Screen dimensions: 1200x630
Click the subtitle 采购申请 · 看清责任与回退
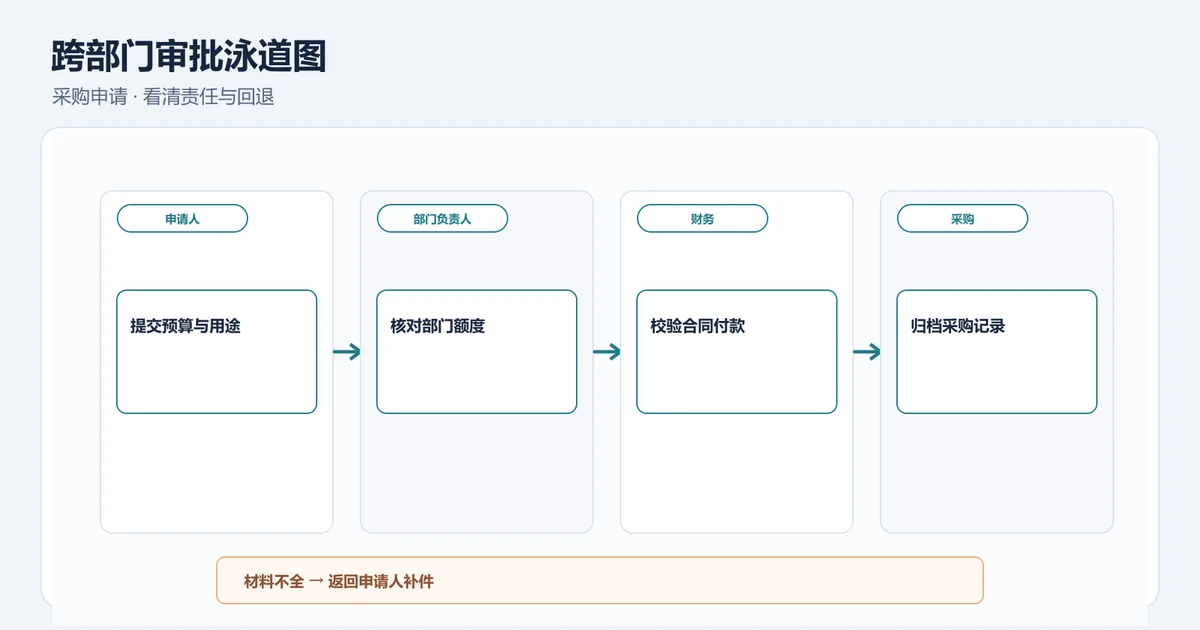pos(163,97)
